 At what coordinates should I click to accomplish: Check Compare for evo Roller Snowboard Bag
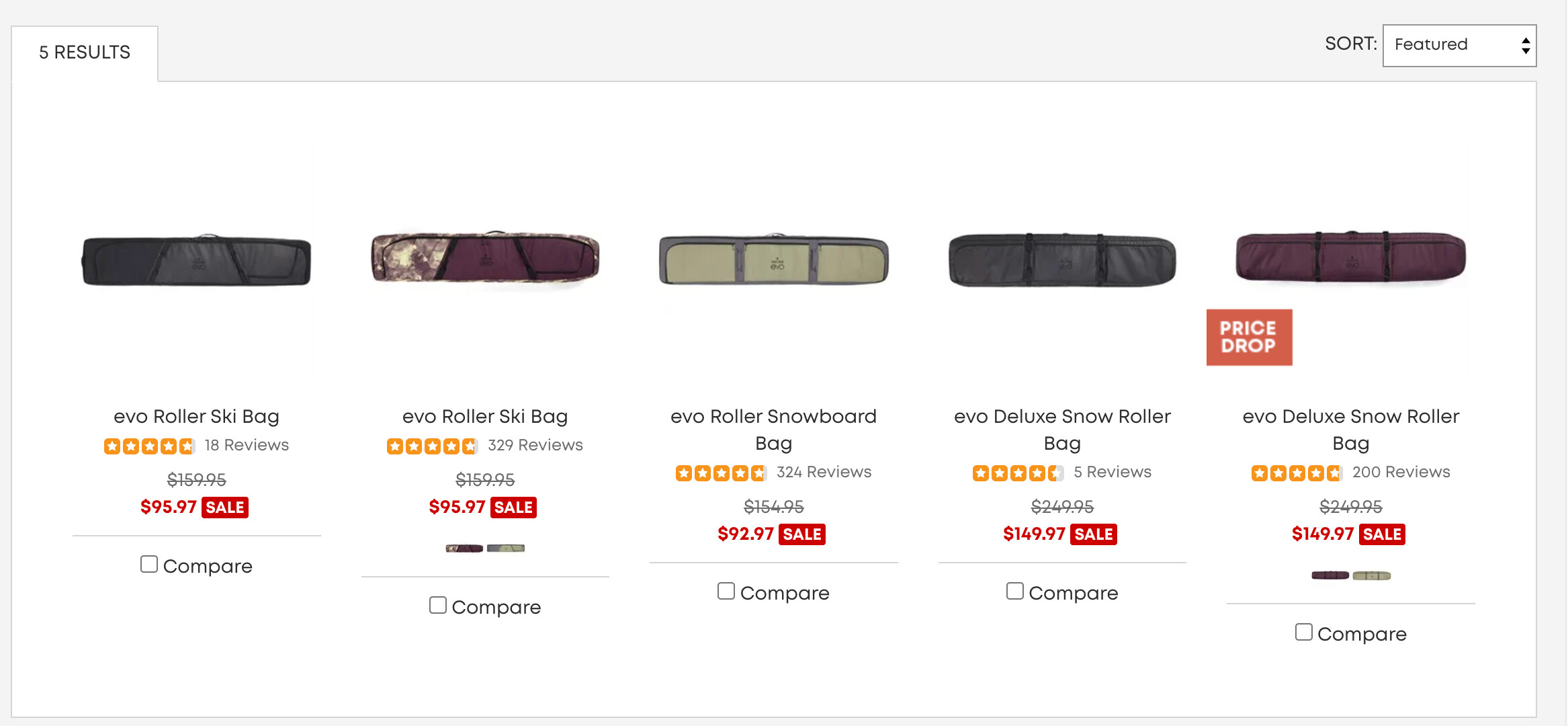pos(726,591)
